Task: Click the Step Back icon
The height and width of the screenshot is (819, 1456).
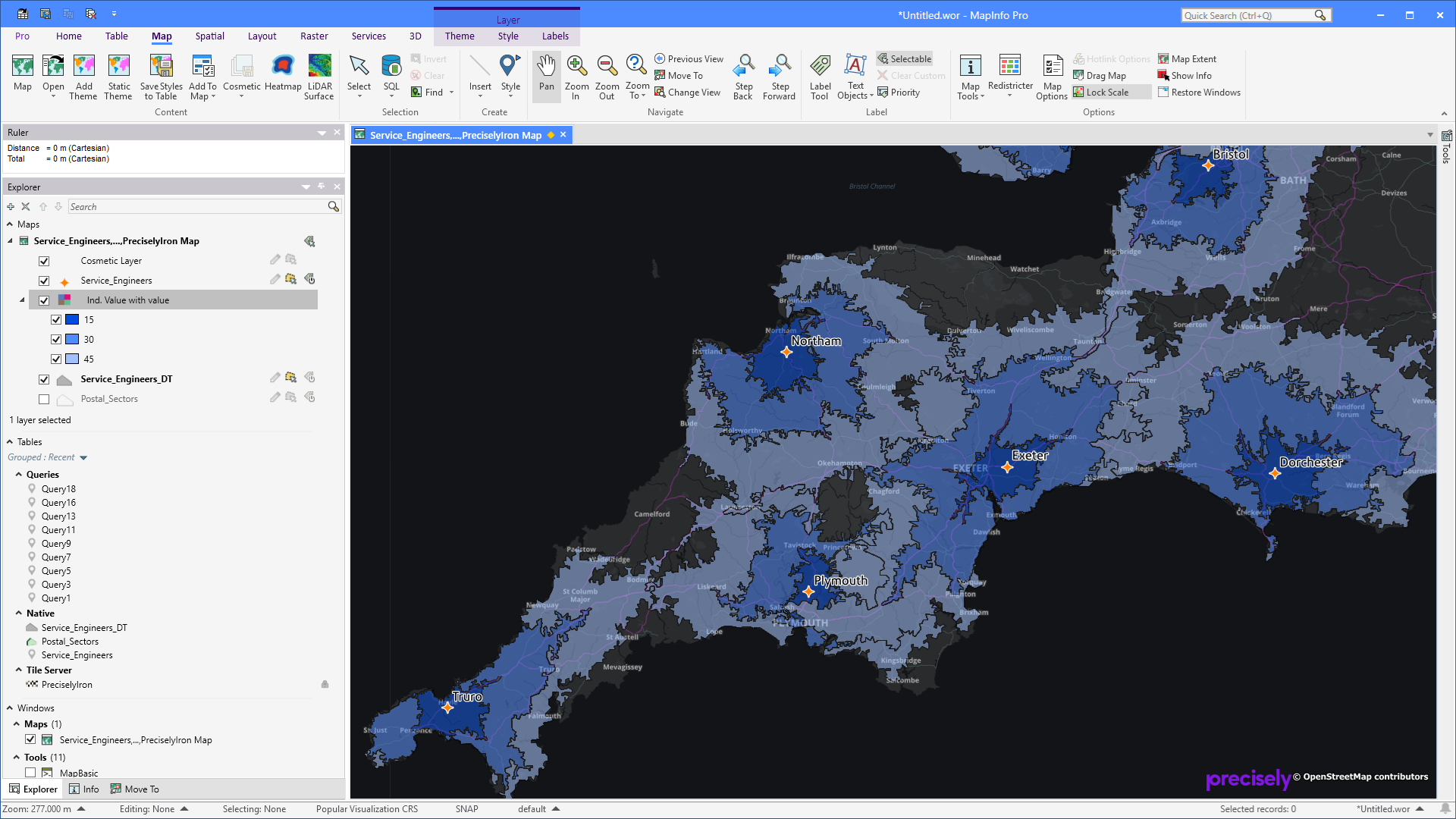Action: (744, 67)
